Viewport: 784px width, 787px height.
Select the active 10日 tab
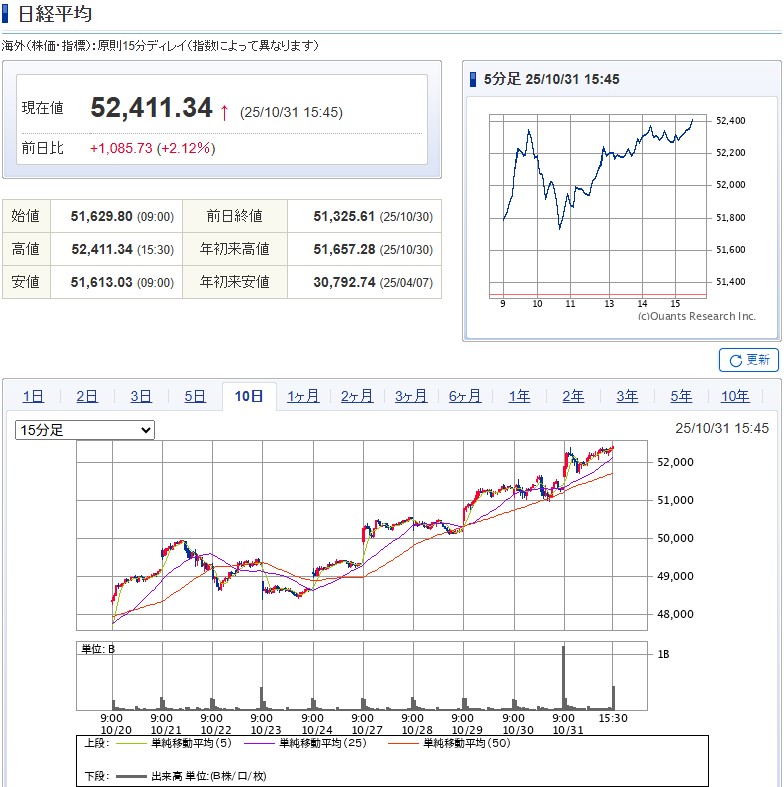coord(249,396)
